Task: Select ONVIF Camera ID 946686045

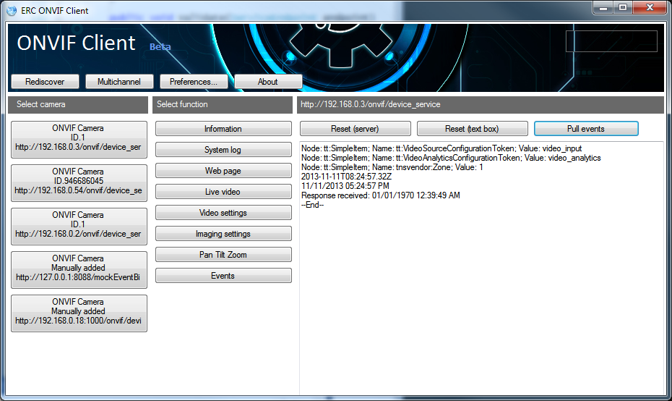Action: tap(79, 183)
